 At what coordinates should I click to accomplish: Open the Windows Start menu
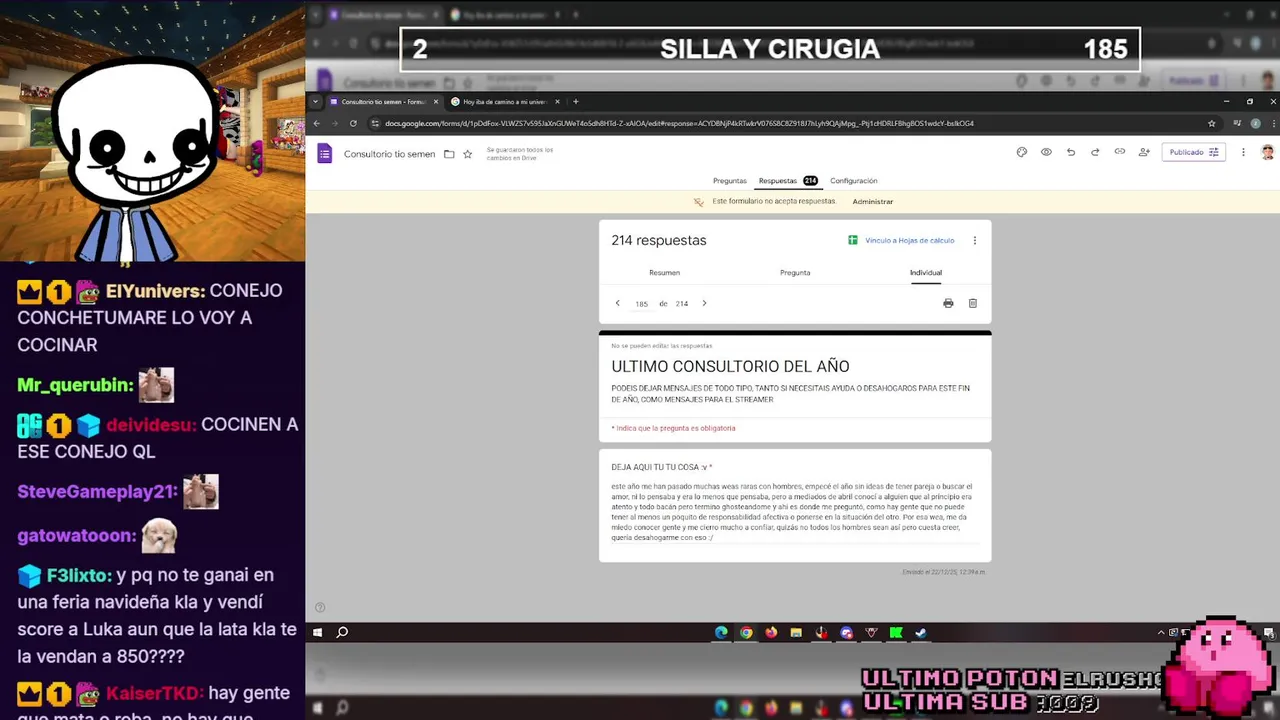point(317,632)
